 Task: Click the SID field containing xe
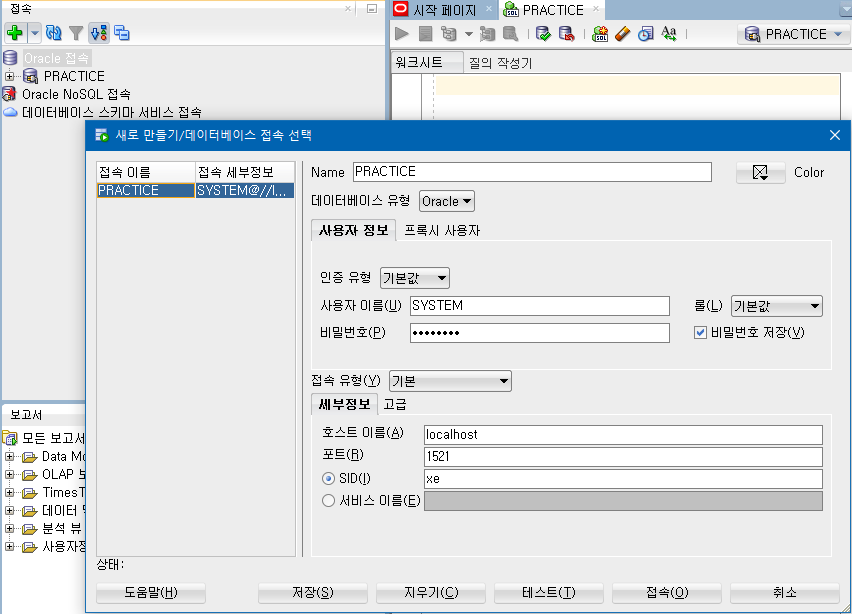[x=623, y=479]
